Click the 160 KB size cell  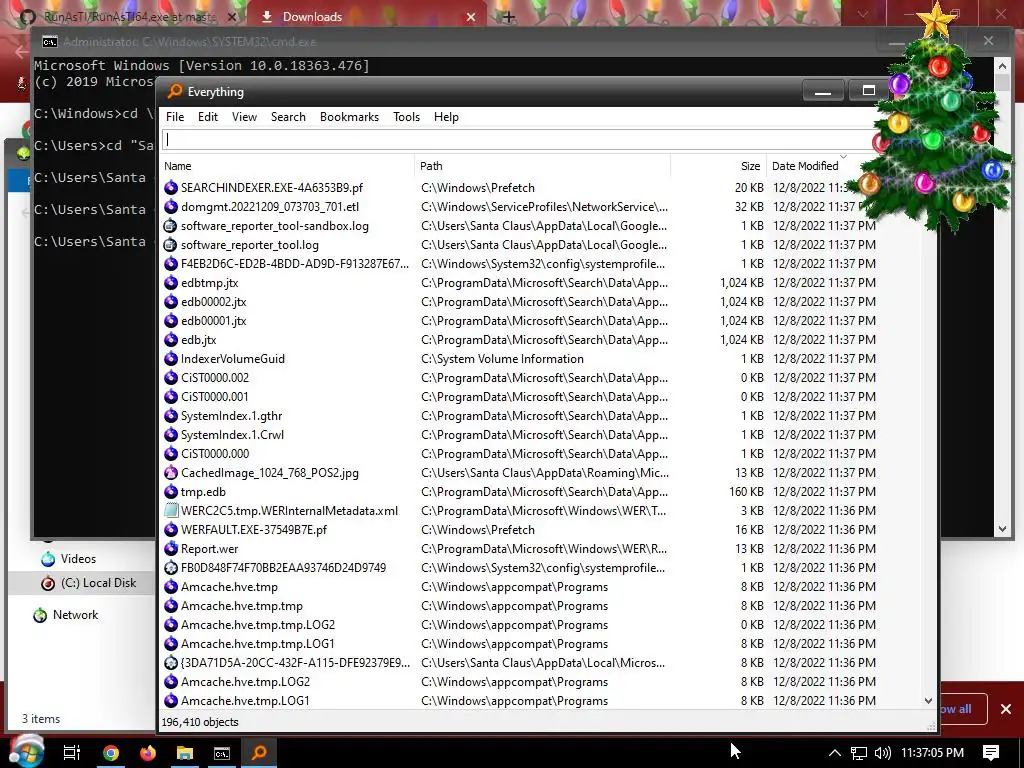point(746,492)
